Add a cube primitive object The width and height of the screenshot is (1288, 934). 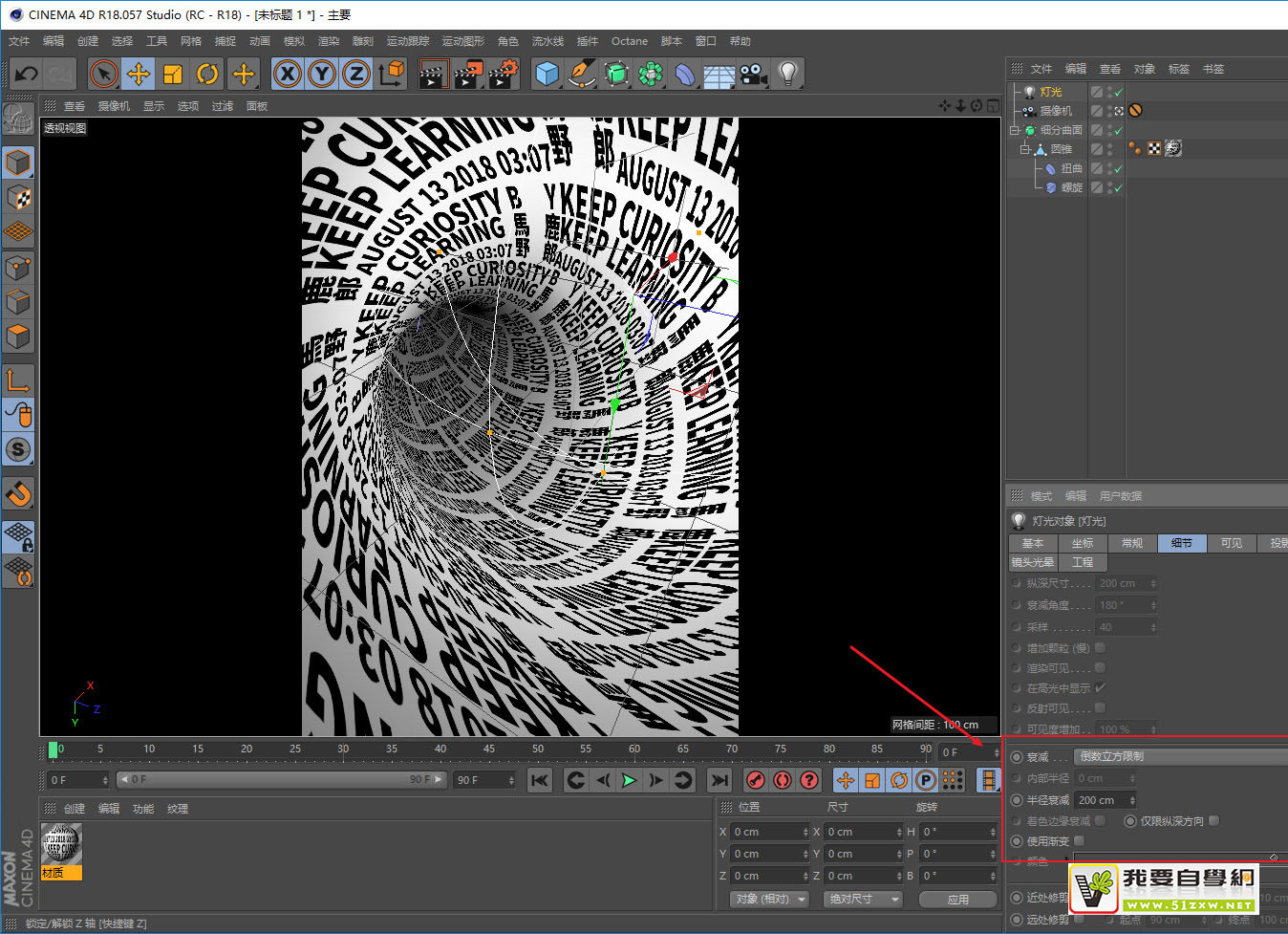(x=547, y=74)
